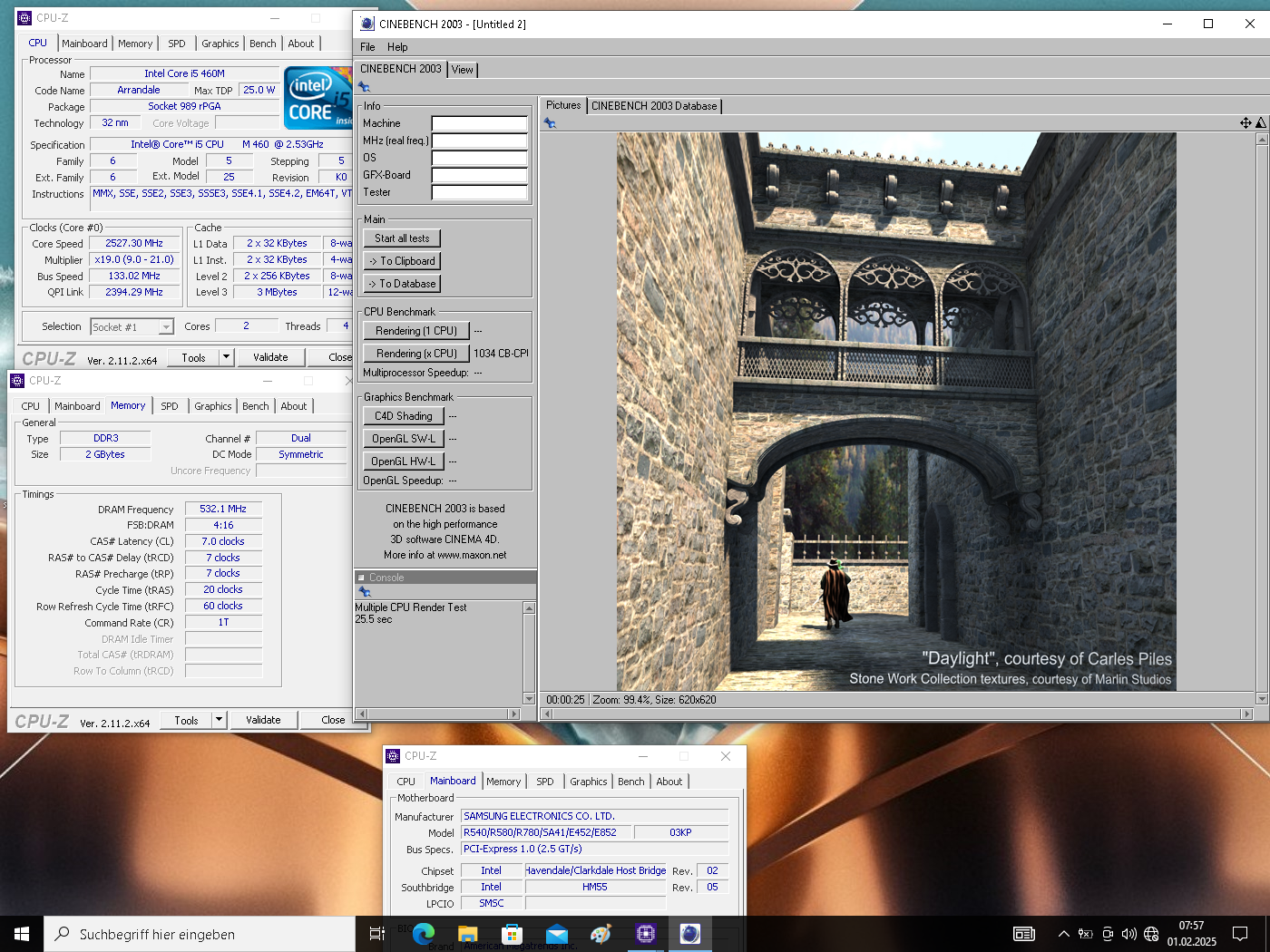This screenshot has width=1270, height=952.
Task: Open the Help menu in CINEBENCH
Action: (x=397, y=47)
